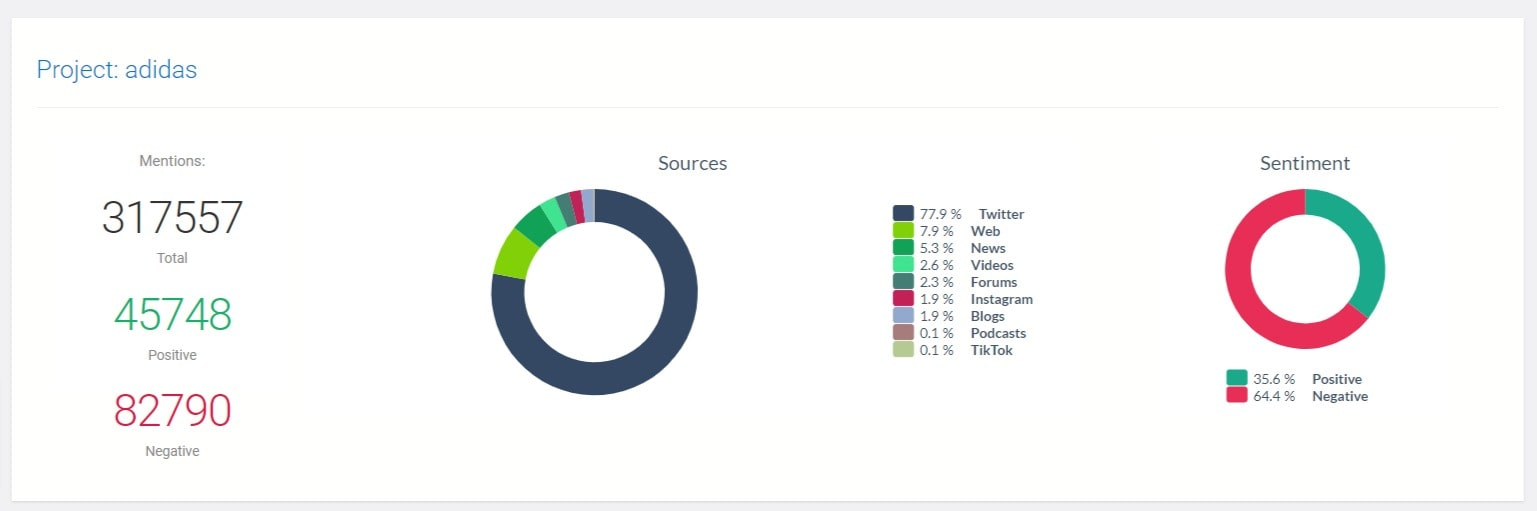This screenshot has height=511, width=1537.
Task: Click the Podcasts legend color swatch
Action: pos(903,332)
